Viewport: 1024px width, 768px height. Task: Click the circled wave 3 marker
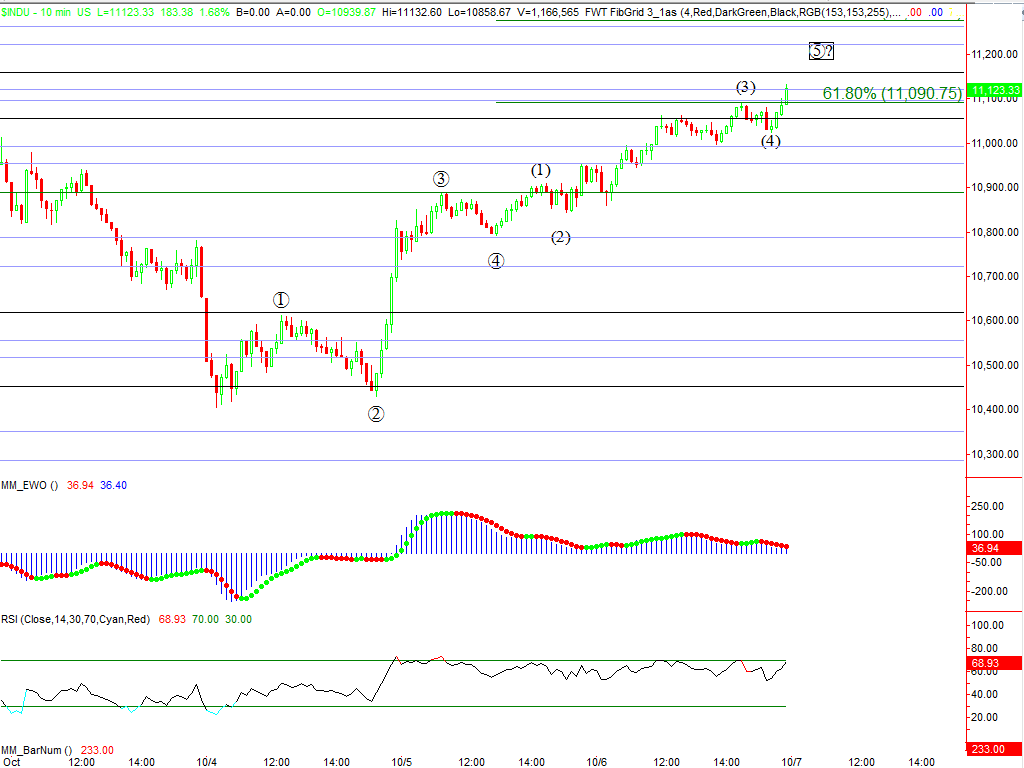(441, 179)
